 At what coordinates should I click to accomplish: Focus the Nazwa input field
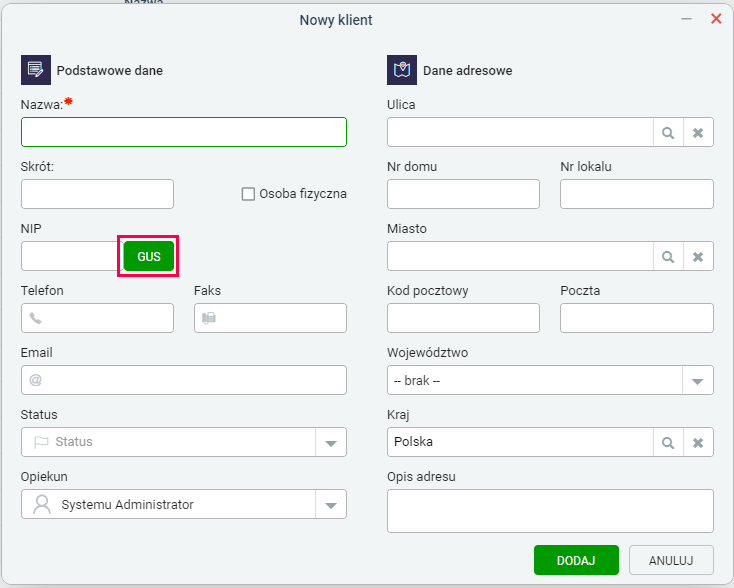tap(184, 132)
